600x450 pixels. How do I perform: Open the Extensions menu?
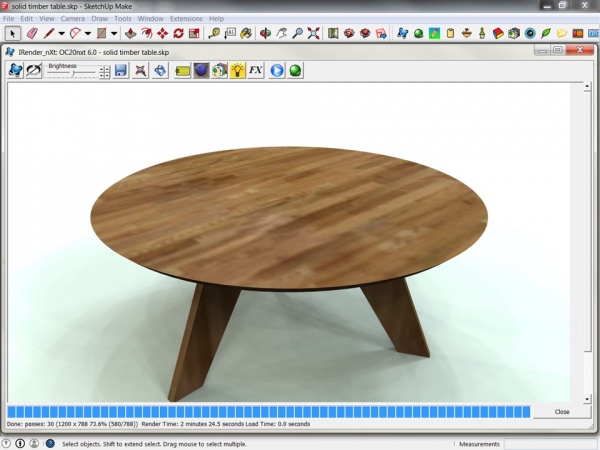click(186, 19)
